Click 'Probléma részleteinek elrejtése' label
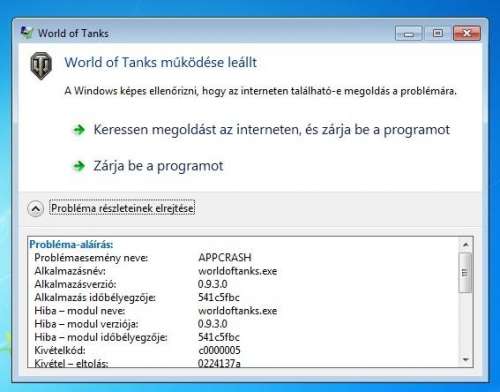 pos(122,208)
